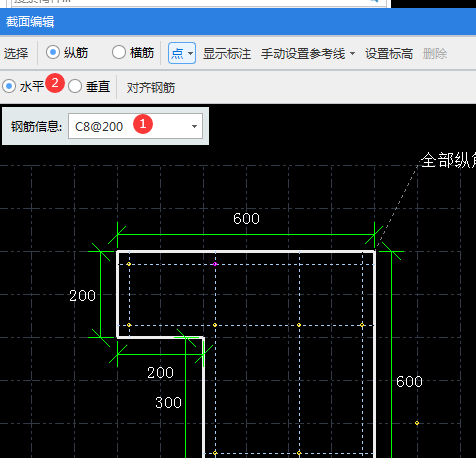Select the 纵筋 radio button
Viewport: 476px width, 458px height.
point(53,53)
